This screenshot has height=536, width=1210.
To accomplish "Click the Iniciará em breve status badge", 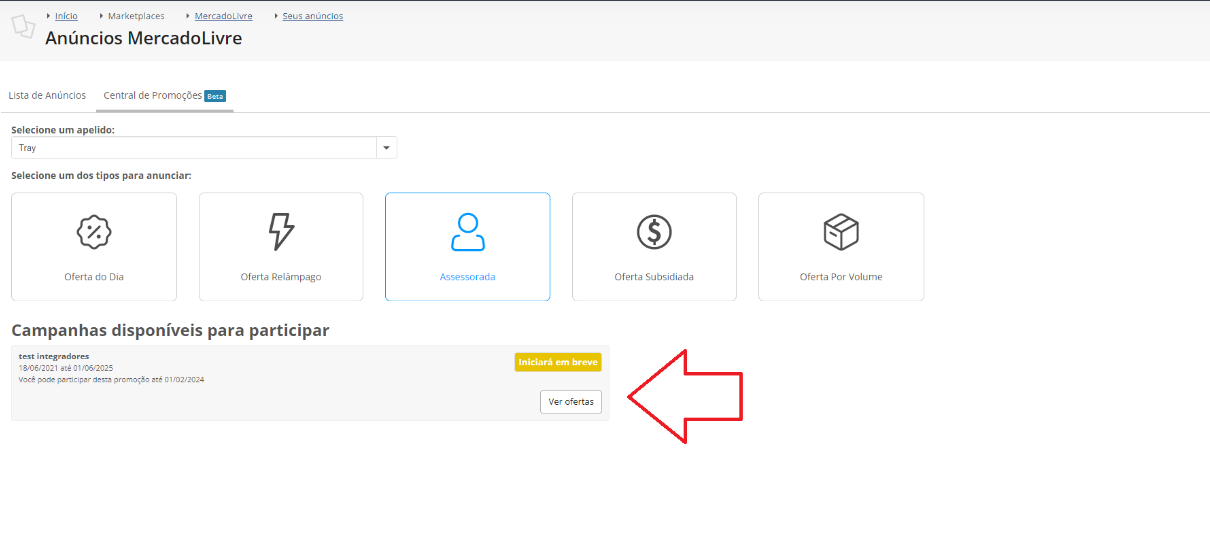I will 558,362.
